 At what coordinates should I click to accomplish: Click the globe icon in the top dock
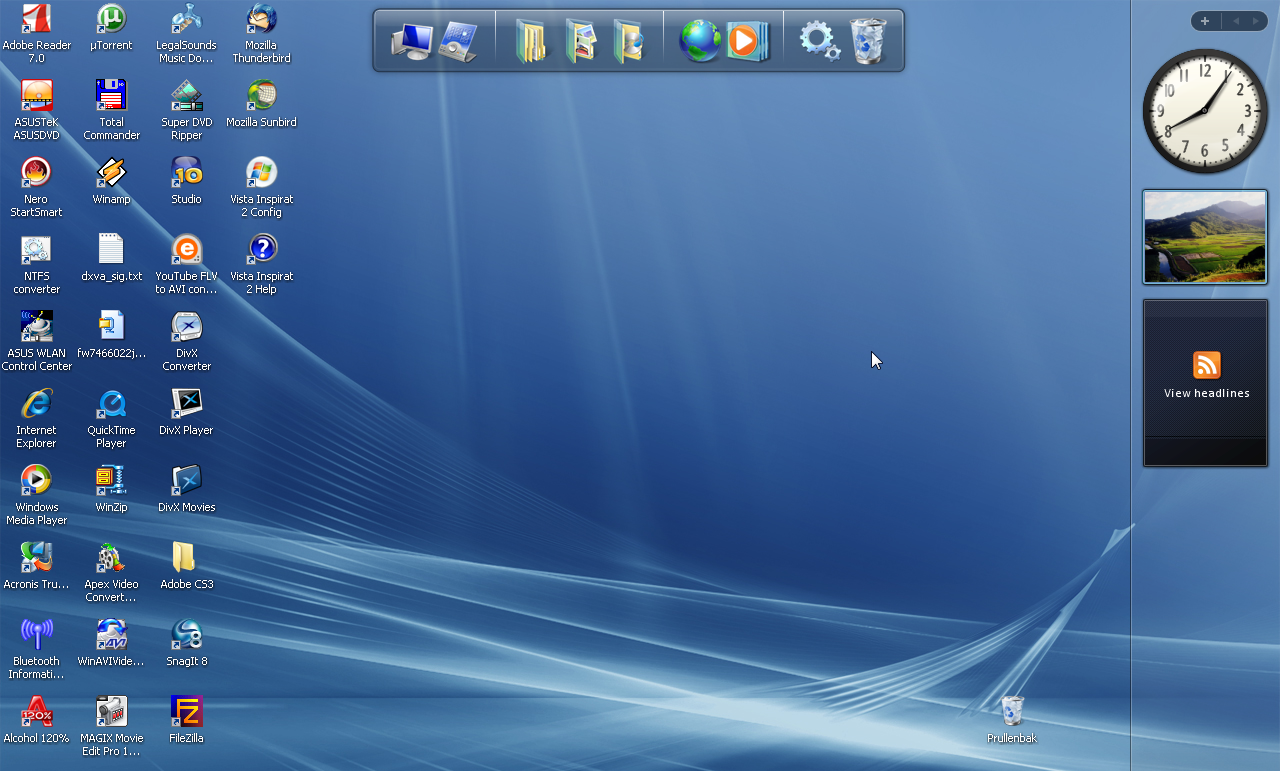coord(699,41)
